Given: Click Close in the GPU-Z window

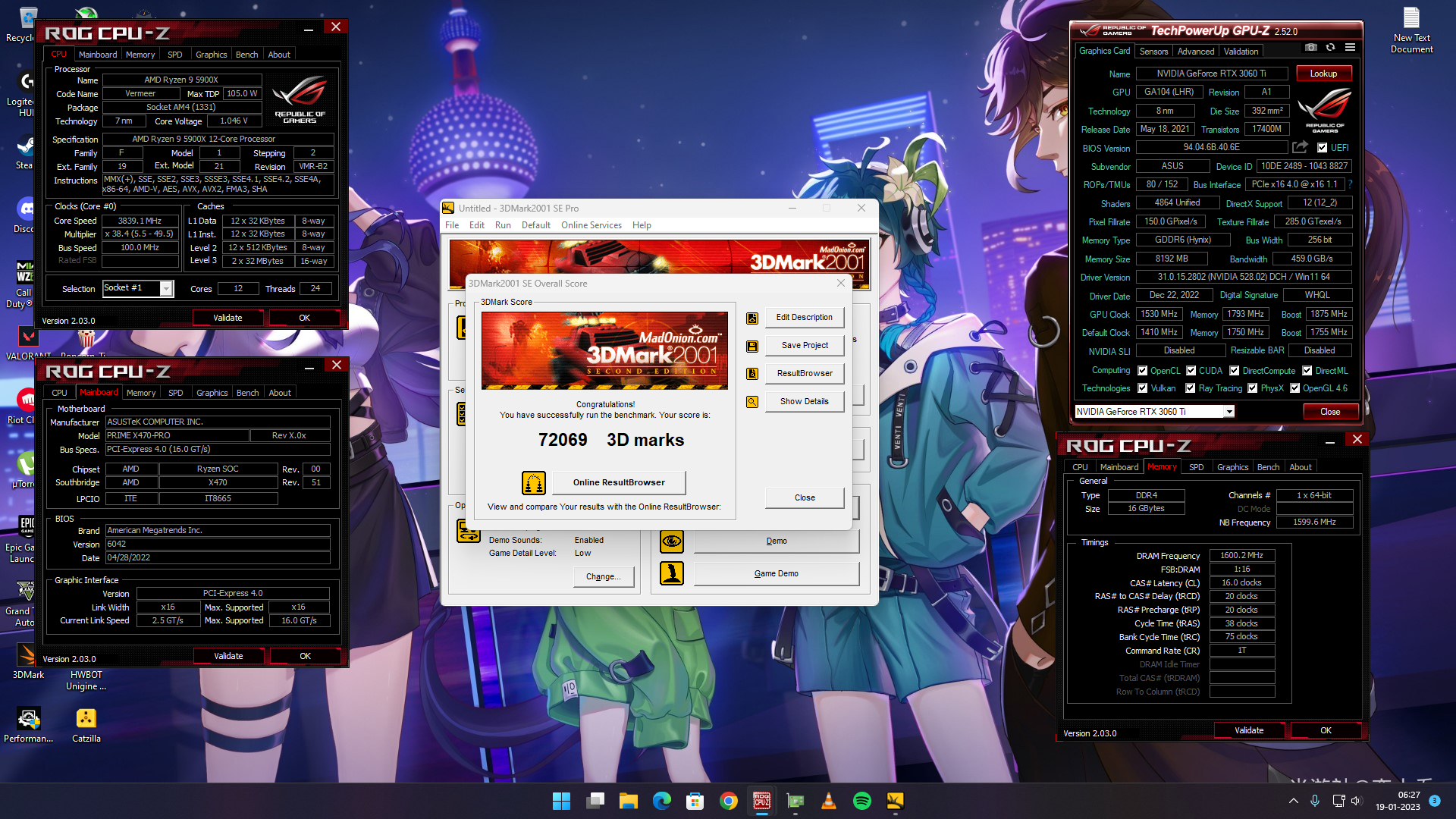Looking at the screenshot, I should pos(1330,412).
